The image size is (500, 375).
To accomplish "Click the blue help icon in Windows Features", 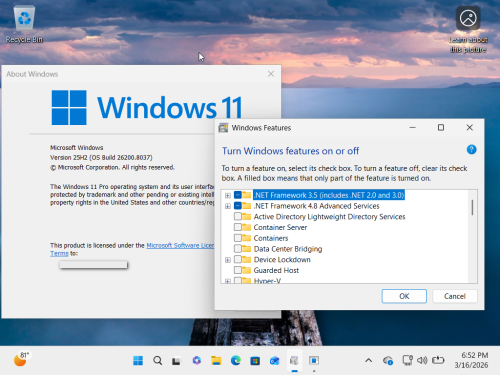I will coord(471,149).
